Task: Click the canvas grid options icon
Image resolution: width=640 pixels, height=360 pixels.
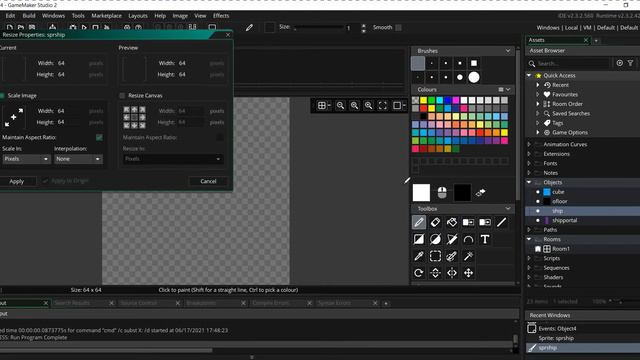Action: point(322,106)
